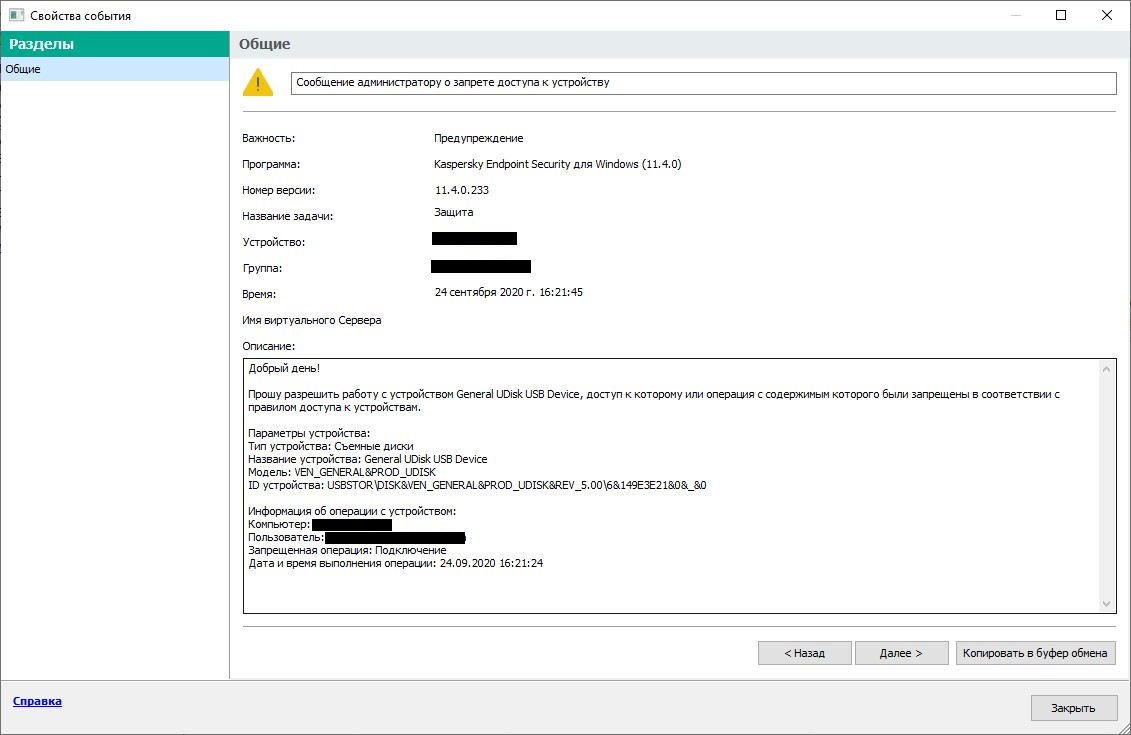1131x735 pixels.
Task: Click the Параметры устройства: heading line
Action: point(309,433)
